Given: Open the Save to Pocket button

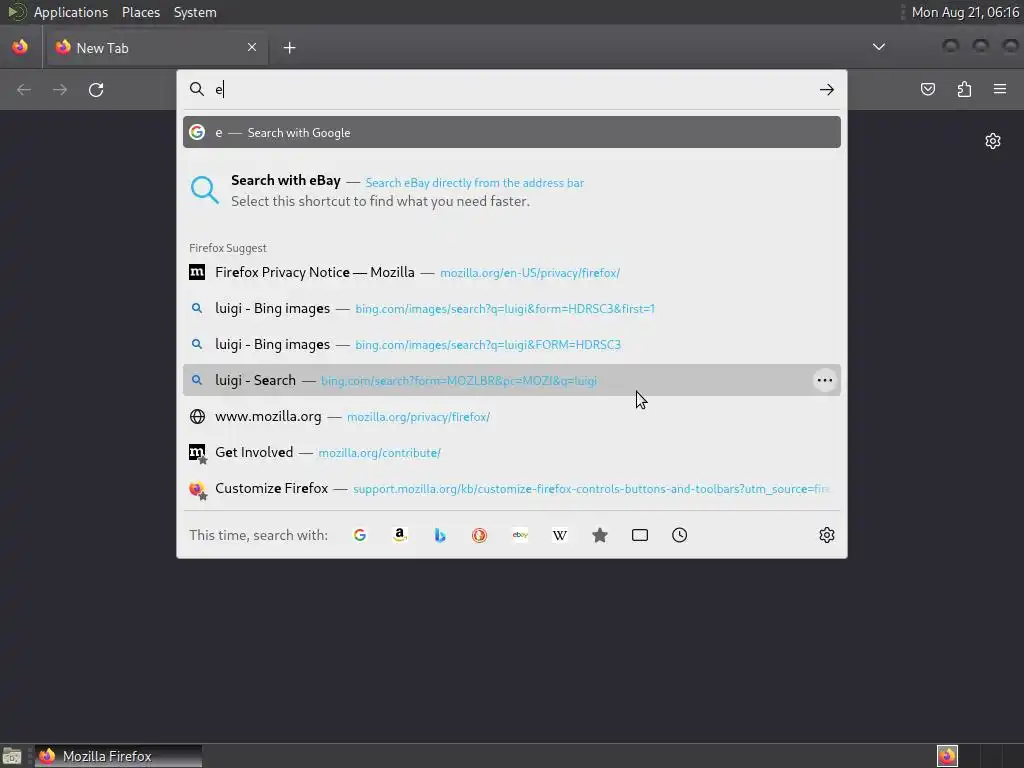Looking at the screenshot, I should (928, 89).
